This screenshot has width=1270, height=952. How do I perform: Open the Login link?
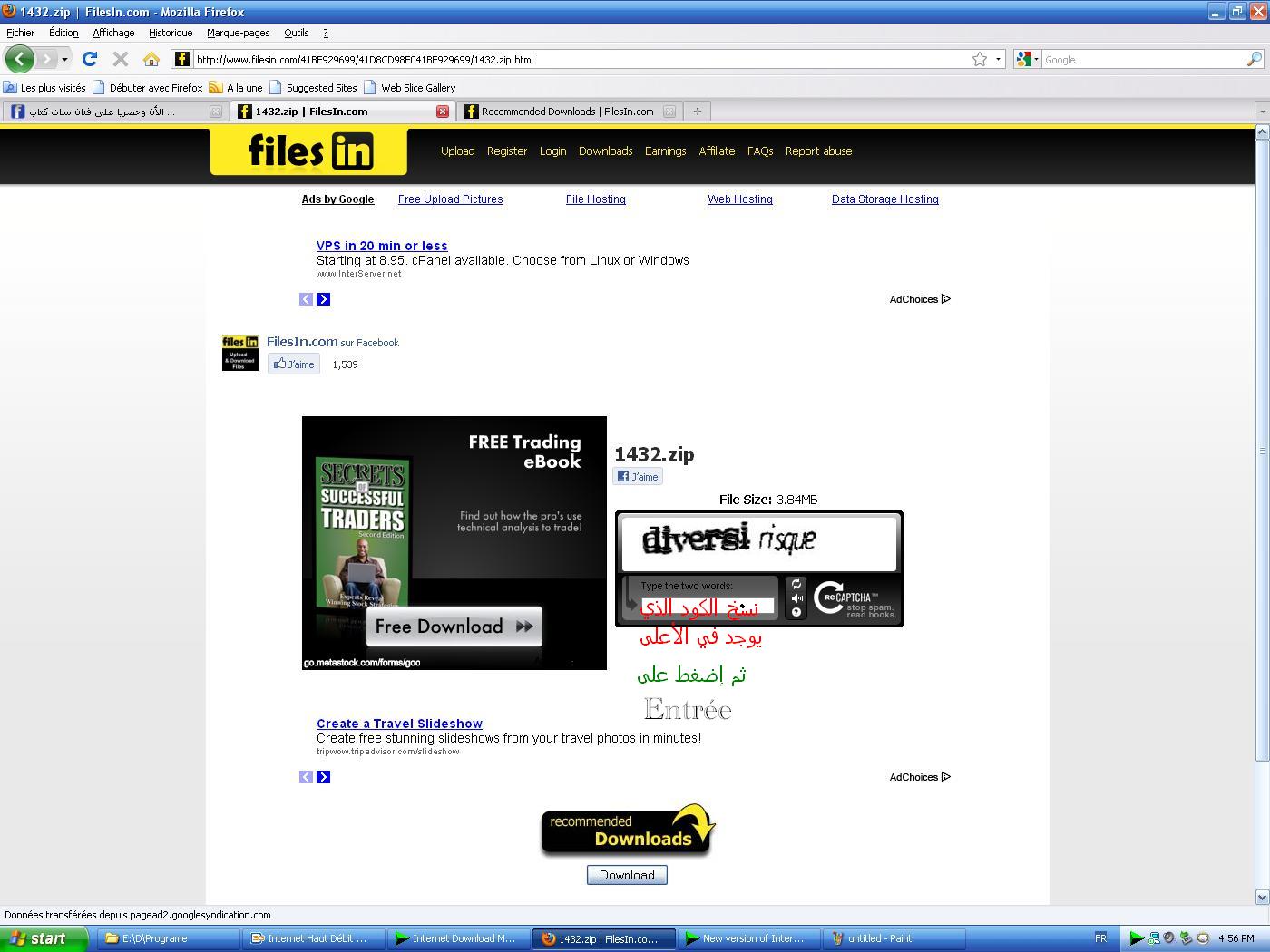(x=552, y=151)
